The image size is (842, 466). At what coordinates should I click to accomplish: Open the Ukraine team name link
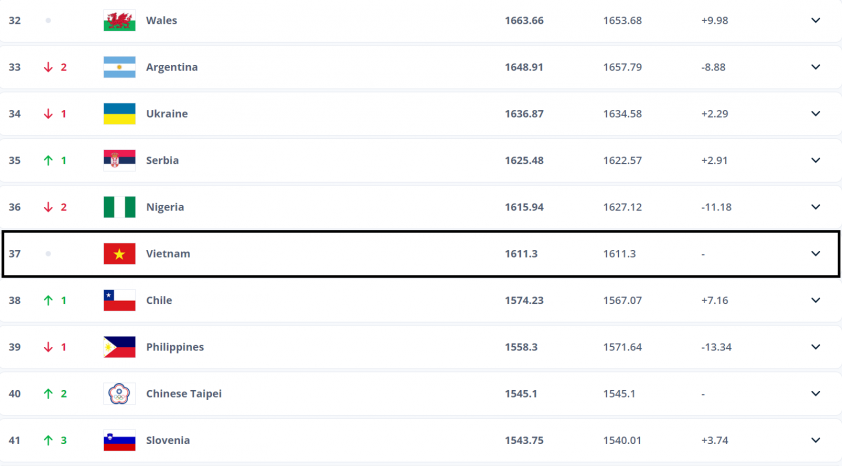167,114
